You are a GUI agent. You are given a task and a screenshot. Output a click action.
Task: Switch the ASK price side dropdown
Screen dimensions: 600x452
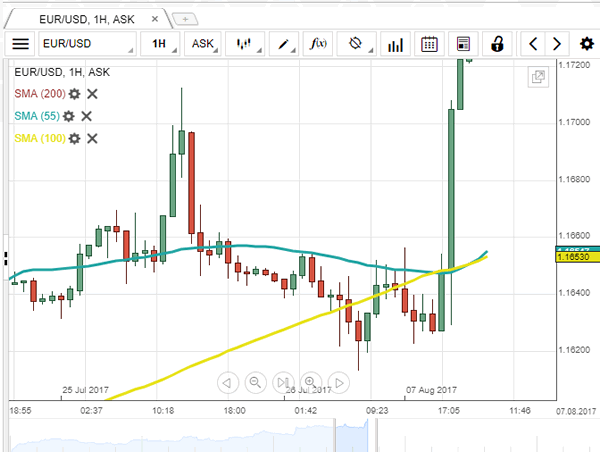click(203, 44)
